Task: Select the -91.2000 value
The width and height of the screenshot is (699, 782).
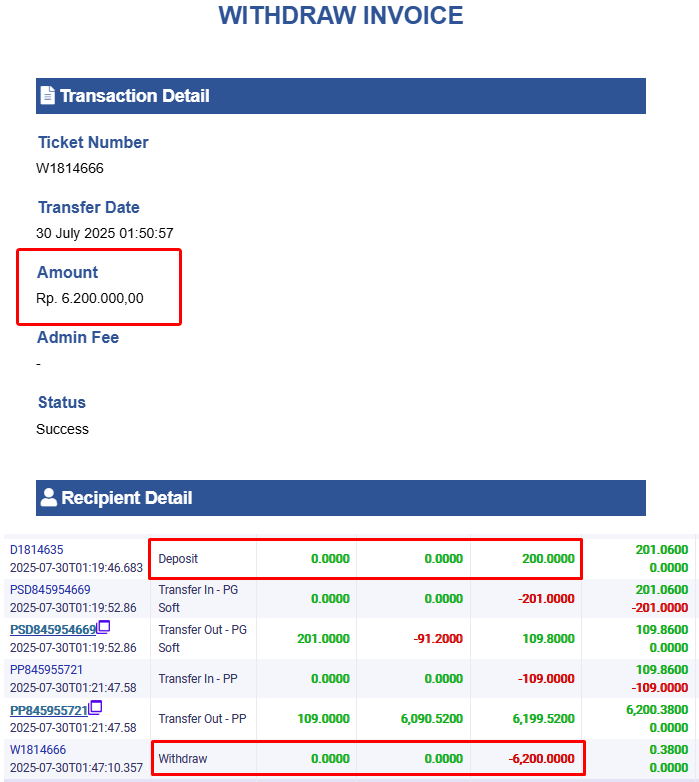Action: 438,638
